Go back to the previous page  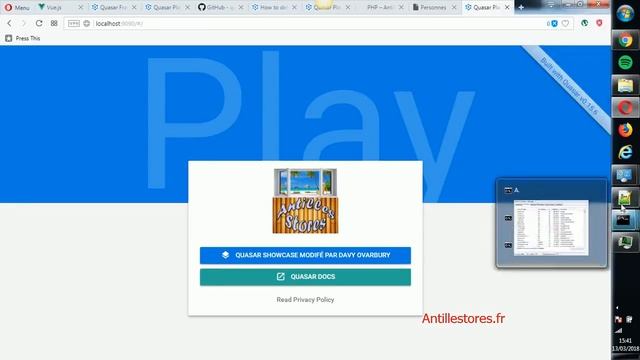point(9,24)
